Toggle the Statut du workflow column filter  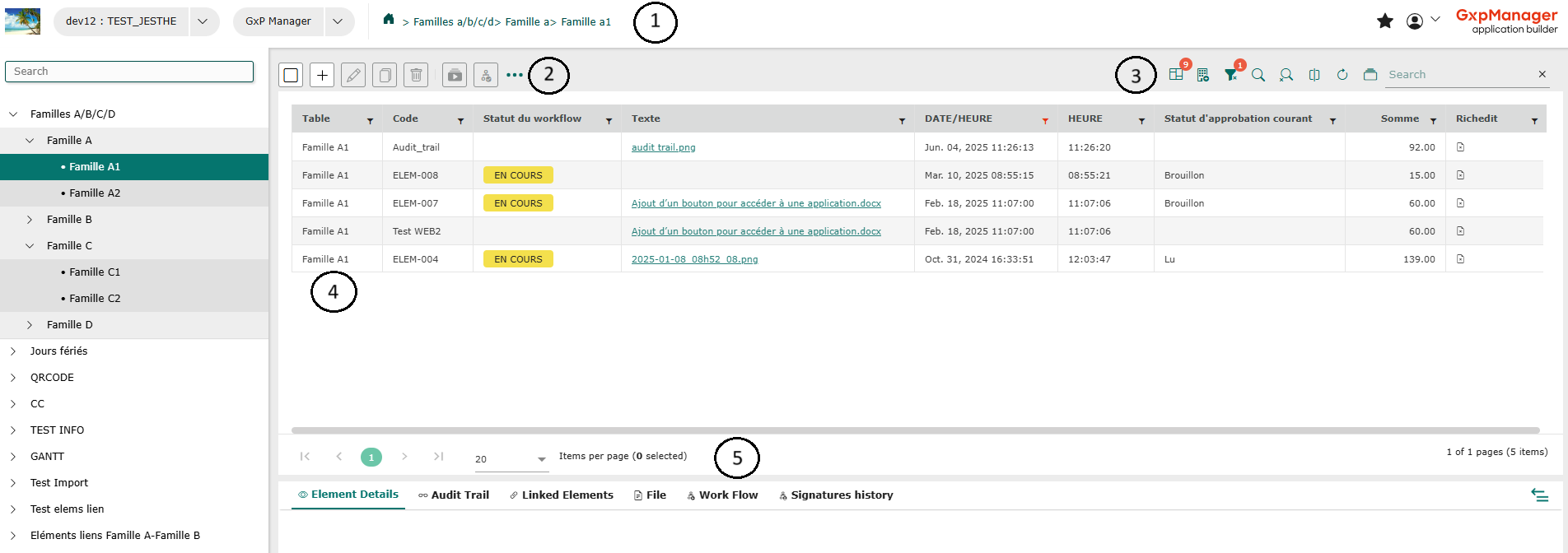point(609,121)
